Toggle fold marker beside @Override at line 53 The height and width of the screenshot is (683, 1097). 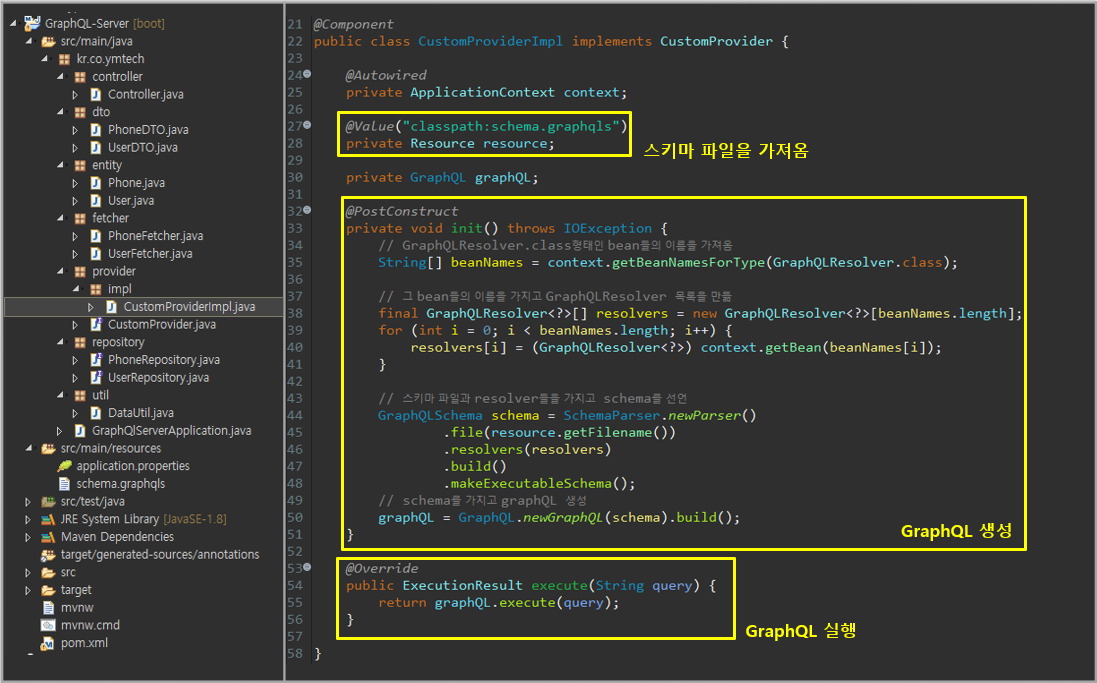click(307, 568)
